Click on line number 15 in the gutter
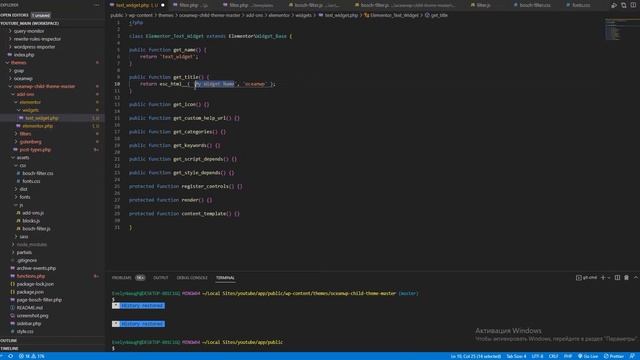This screenshot has width=640, height=360. [117, 118]
